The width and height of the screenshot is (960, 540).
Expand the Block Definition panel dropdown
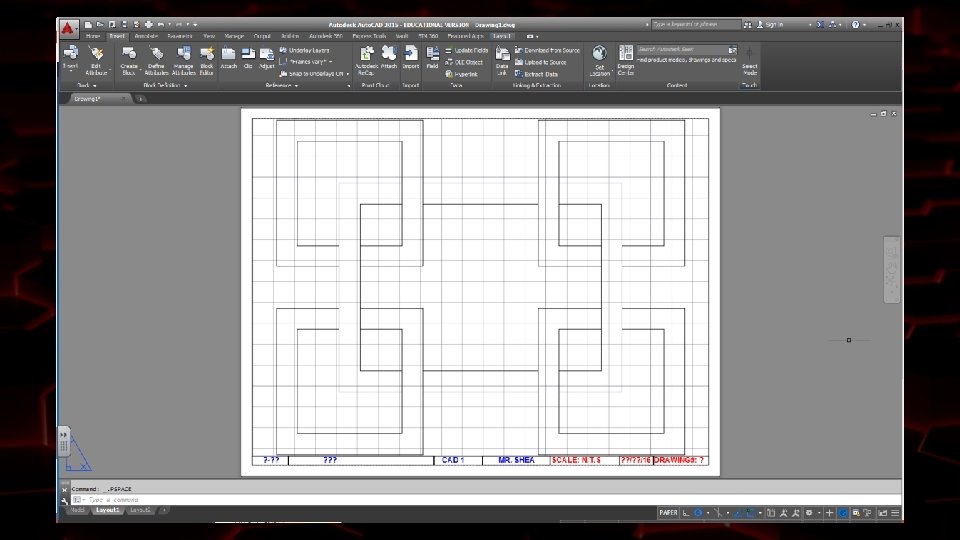click(x=186, y=86)
